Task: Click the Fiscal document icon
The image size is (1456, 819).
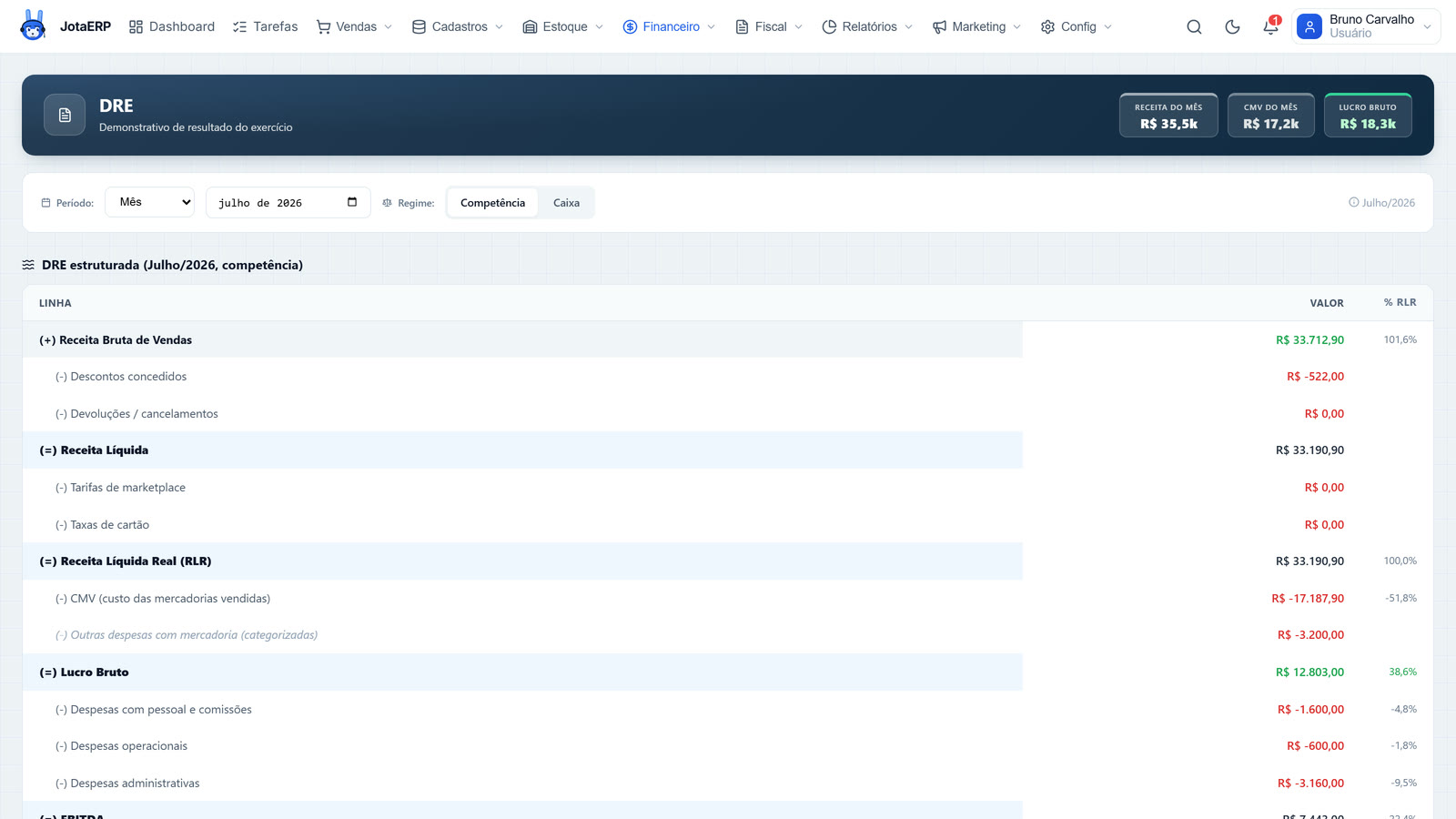Action: (742, 27)
